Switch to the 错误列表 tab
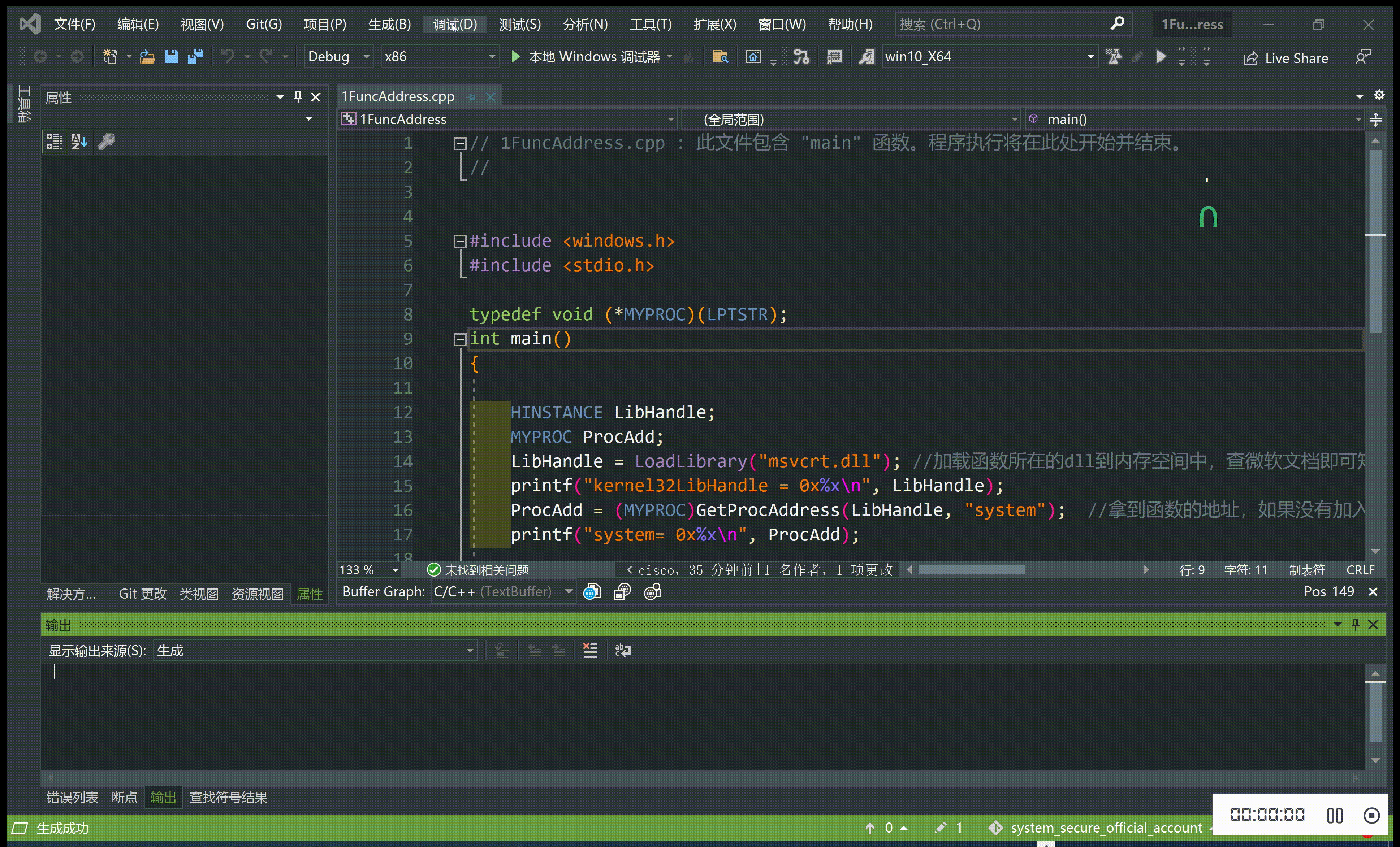The height and width of the screenshot is (847, 1400). [72, 798]
